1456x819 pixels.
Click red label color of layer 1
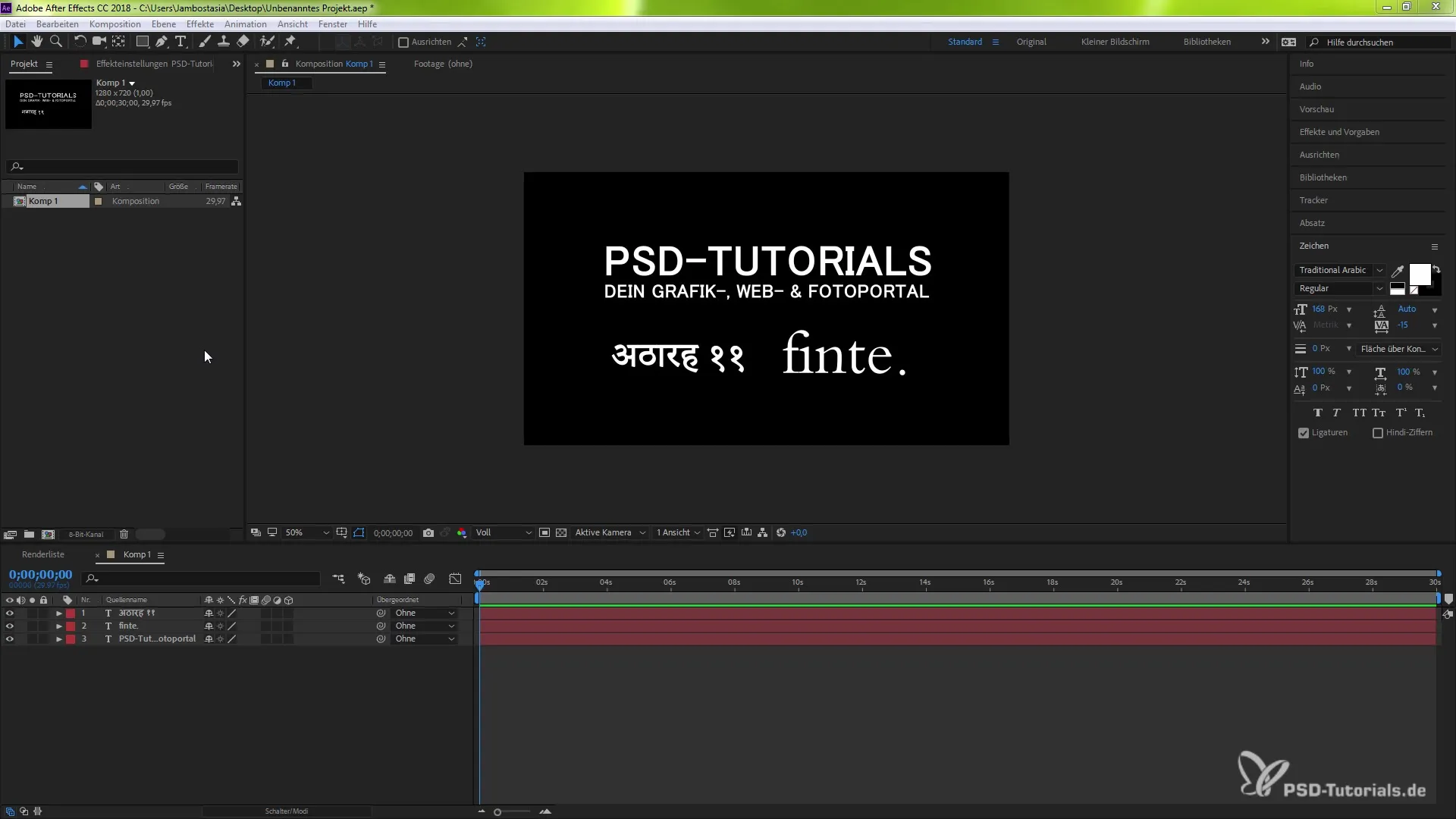click(71, 613)
